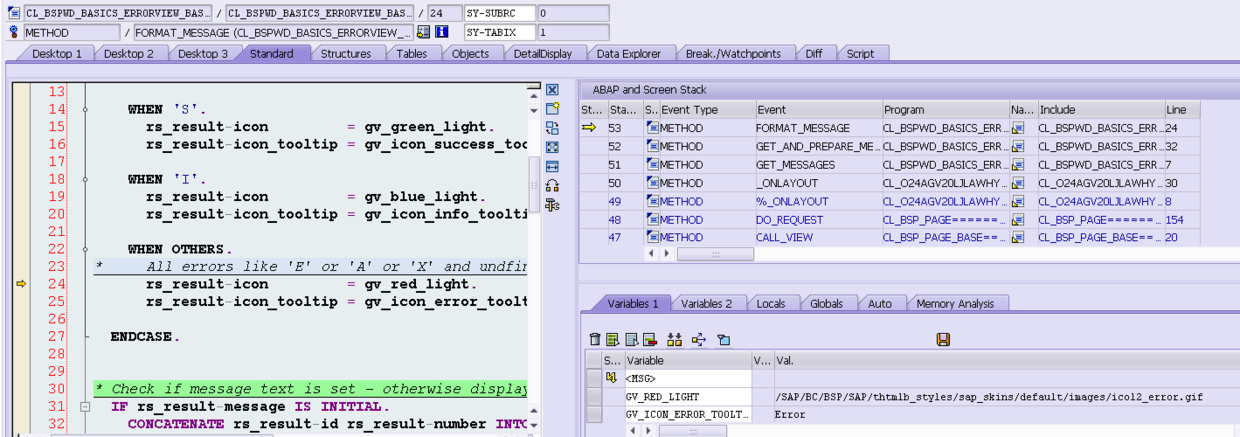
Task: Click the orange save icon in Variables panel
Action: pyautogui.click(x=943, y=340)
